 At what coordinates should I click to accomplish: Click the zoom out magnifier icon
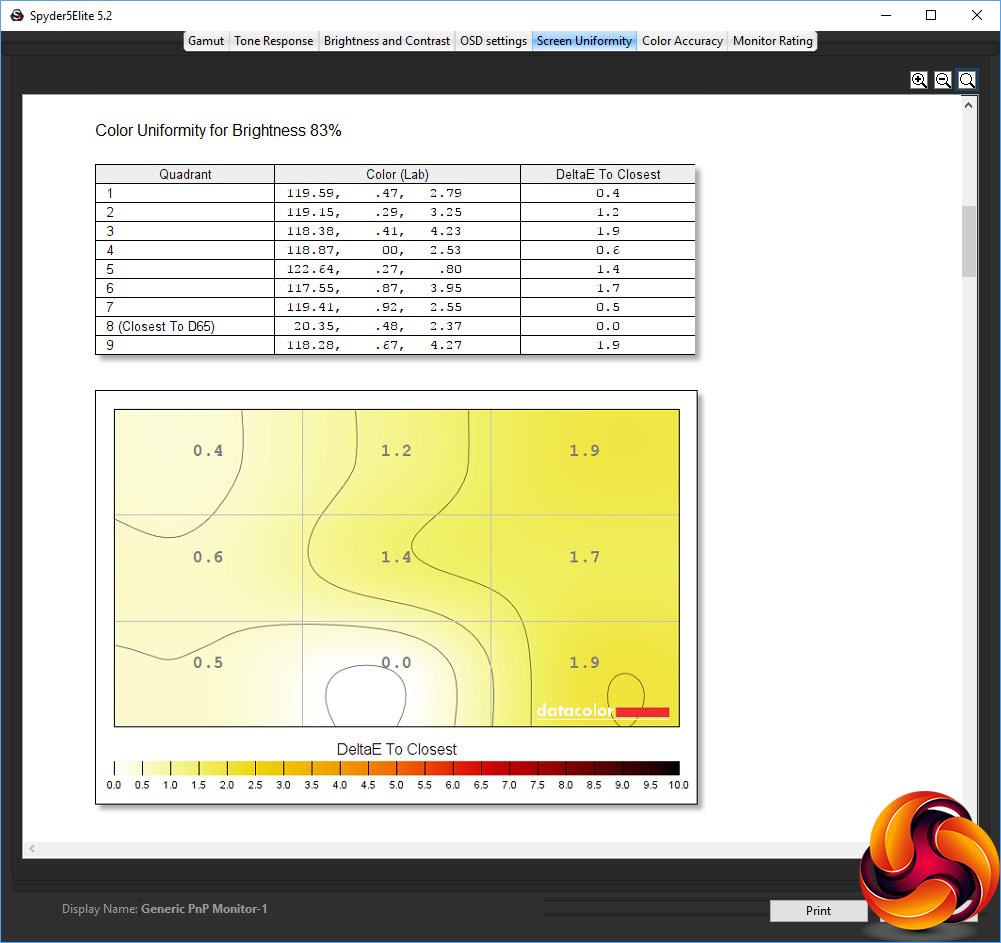943,80
